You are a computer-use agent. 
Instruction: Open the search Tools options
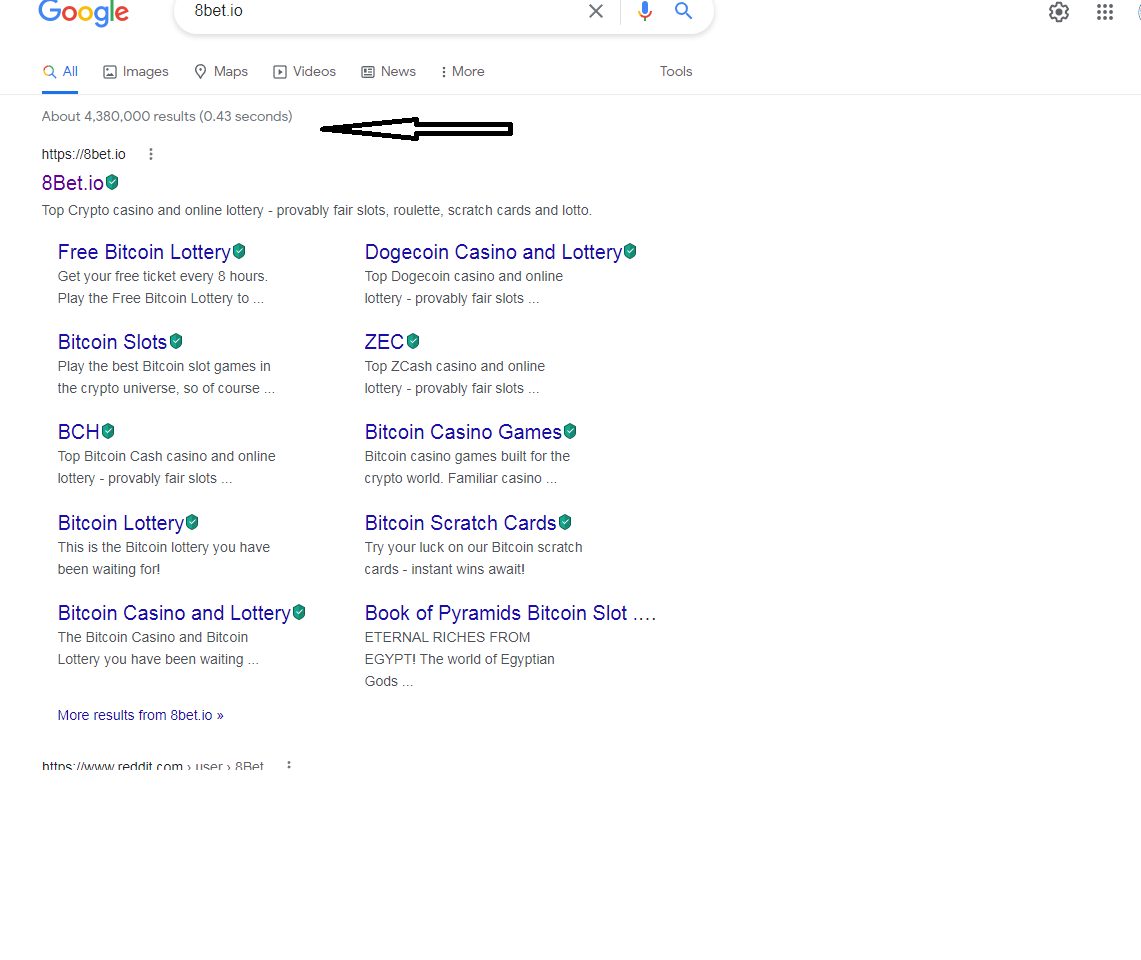[676, 71]
